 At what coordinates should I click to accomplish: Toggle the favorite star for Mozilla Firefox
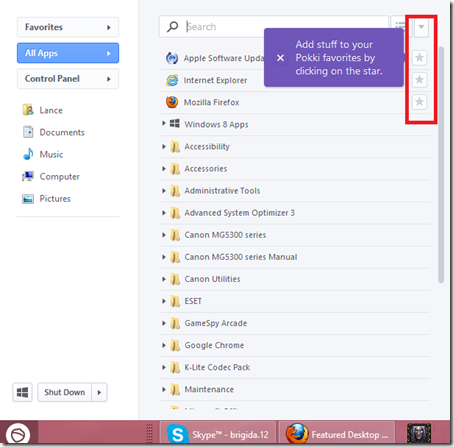point(419,102)
